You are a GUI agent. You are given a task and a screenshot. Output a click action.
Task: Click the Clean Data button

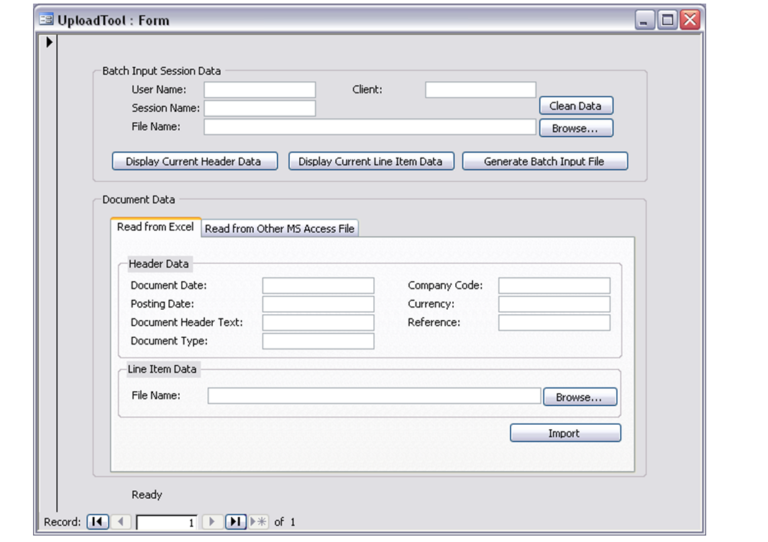click(x=576, y=106)
